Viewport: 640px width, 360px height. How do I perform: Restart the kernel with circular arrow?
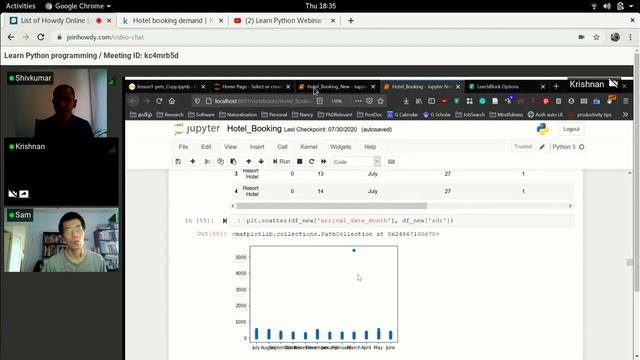tap(311, 162)
